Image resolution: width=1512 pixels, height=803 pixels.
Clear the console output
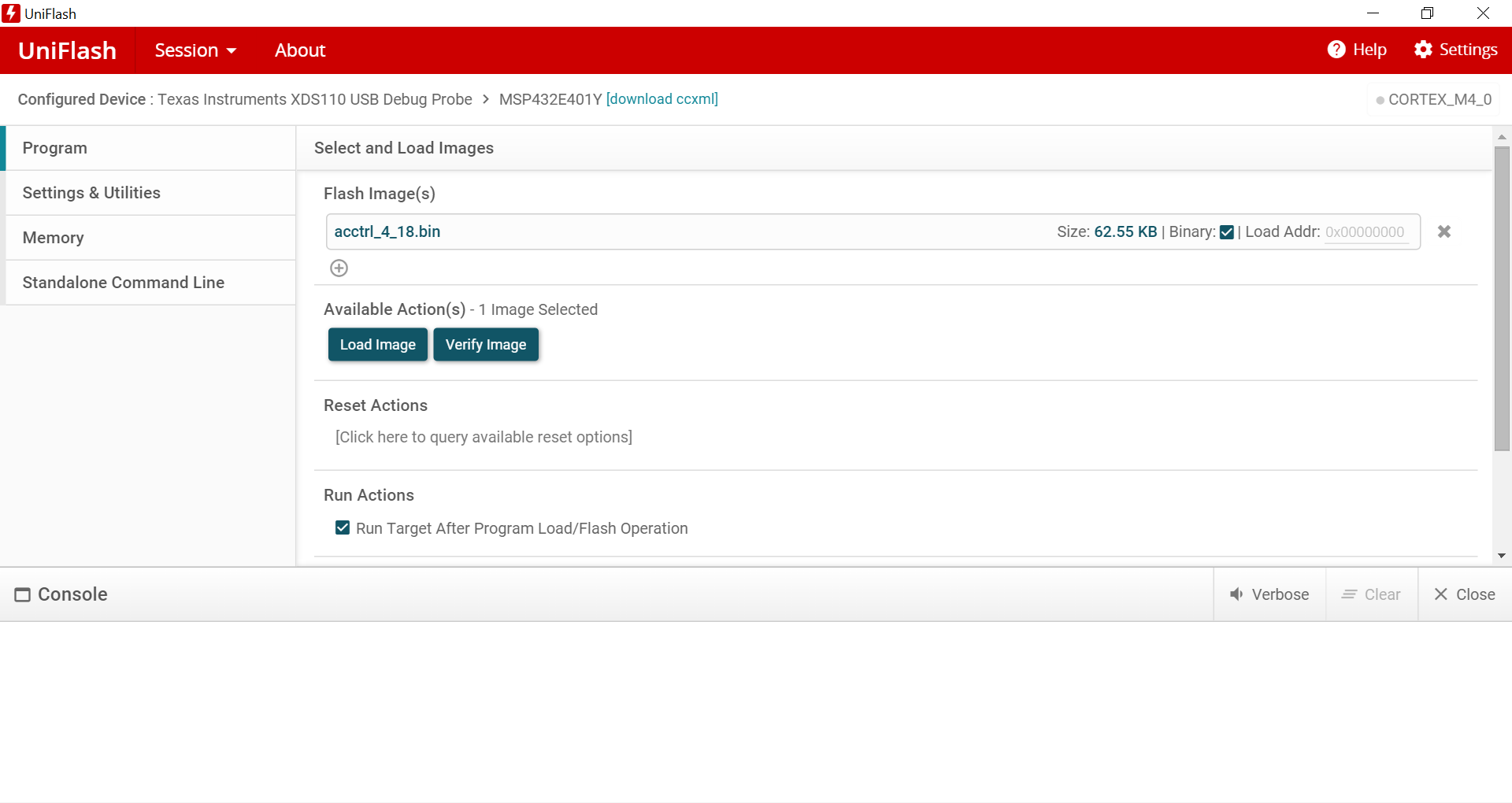1371,594
